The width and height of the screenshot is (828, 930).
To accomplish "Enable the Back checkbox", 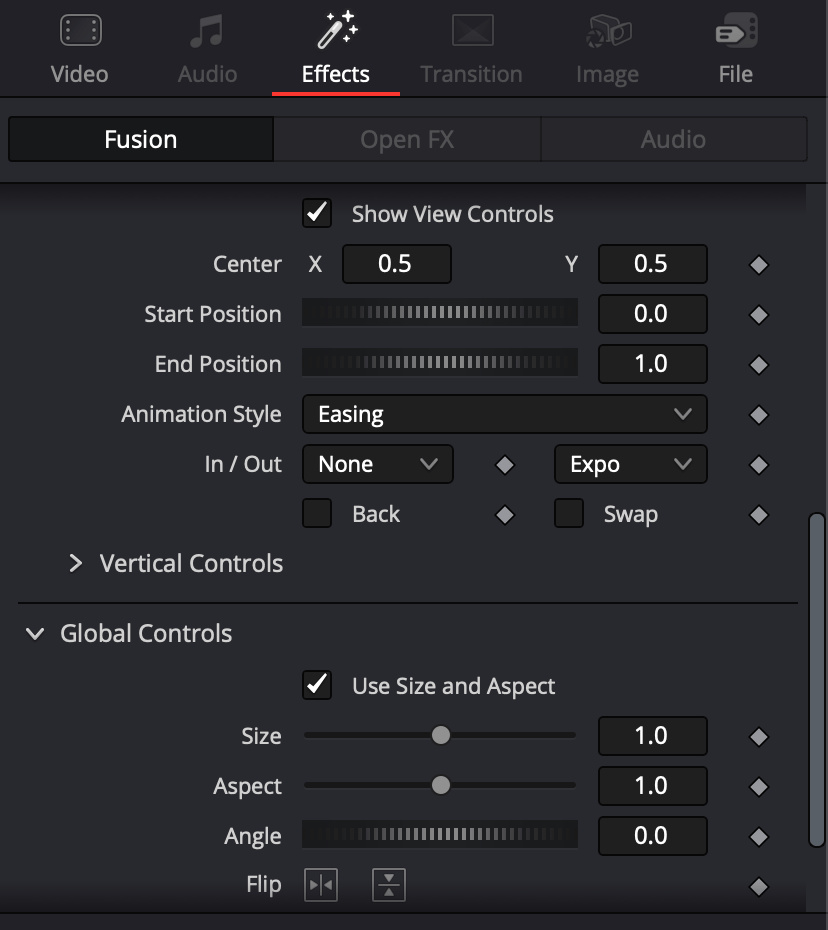I will click(317, 514).
